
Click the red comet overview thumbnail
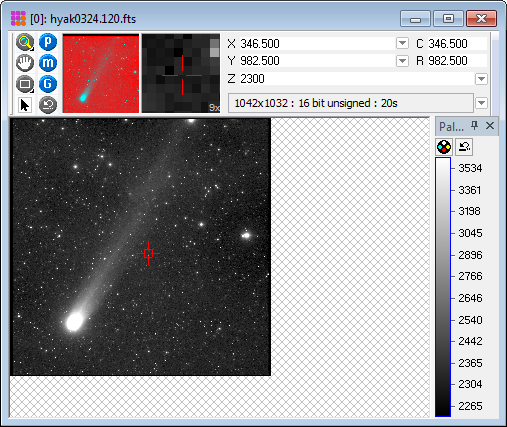(101, 73)
